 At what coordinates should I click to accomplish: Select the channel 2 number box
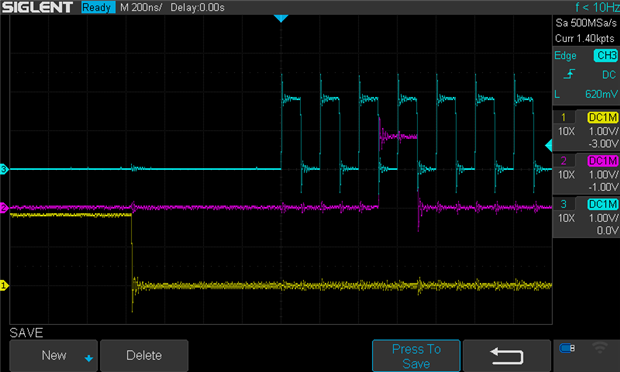pos(563,161)
